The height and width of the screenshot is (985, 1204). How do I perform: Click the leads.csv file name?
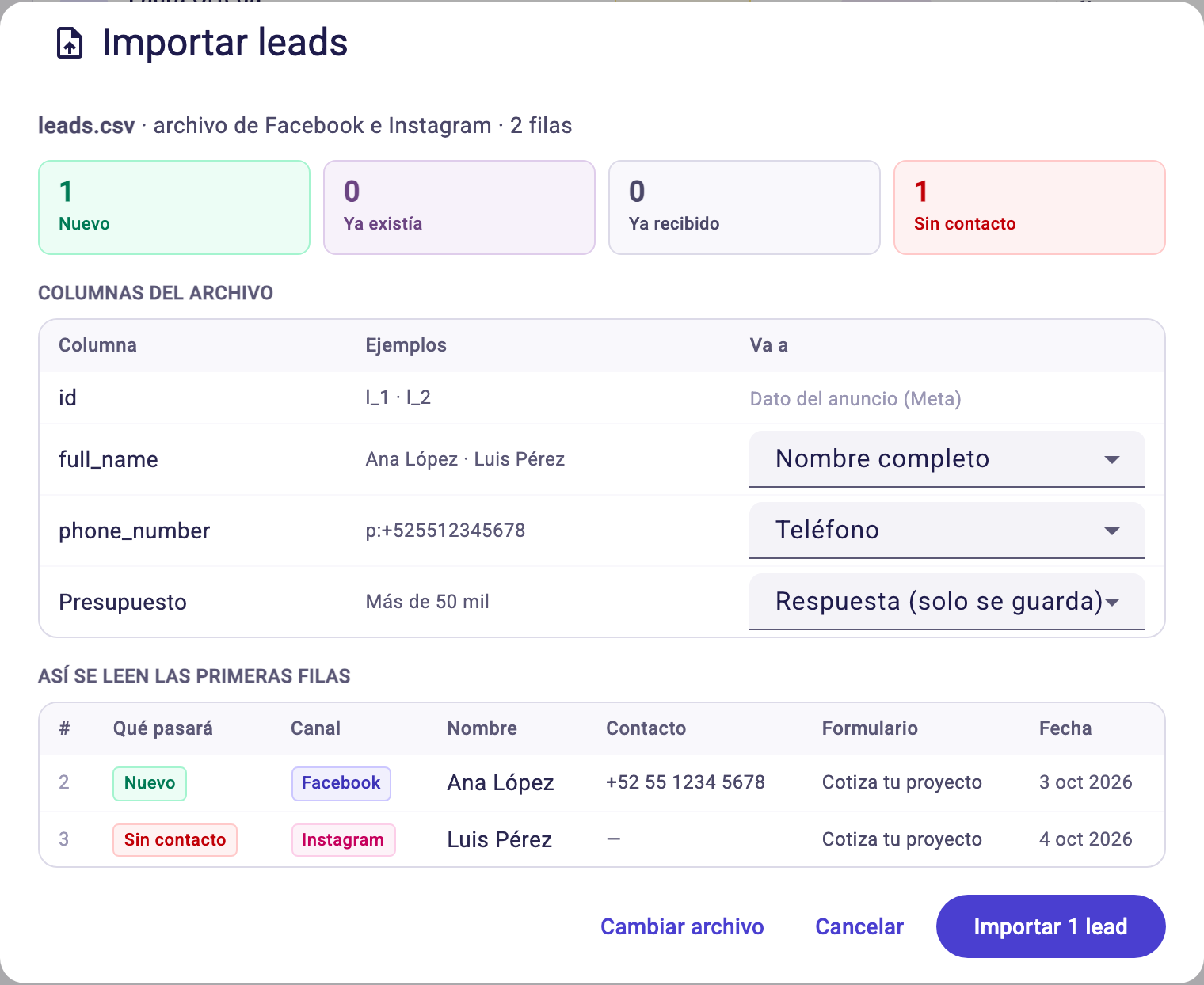(x=86, y=126)
